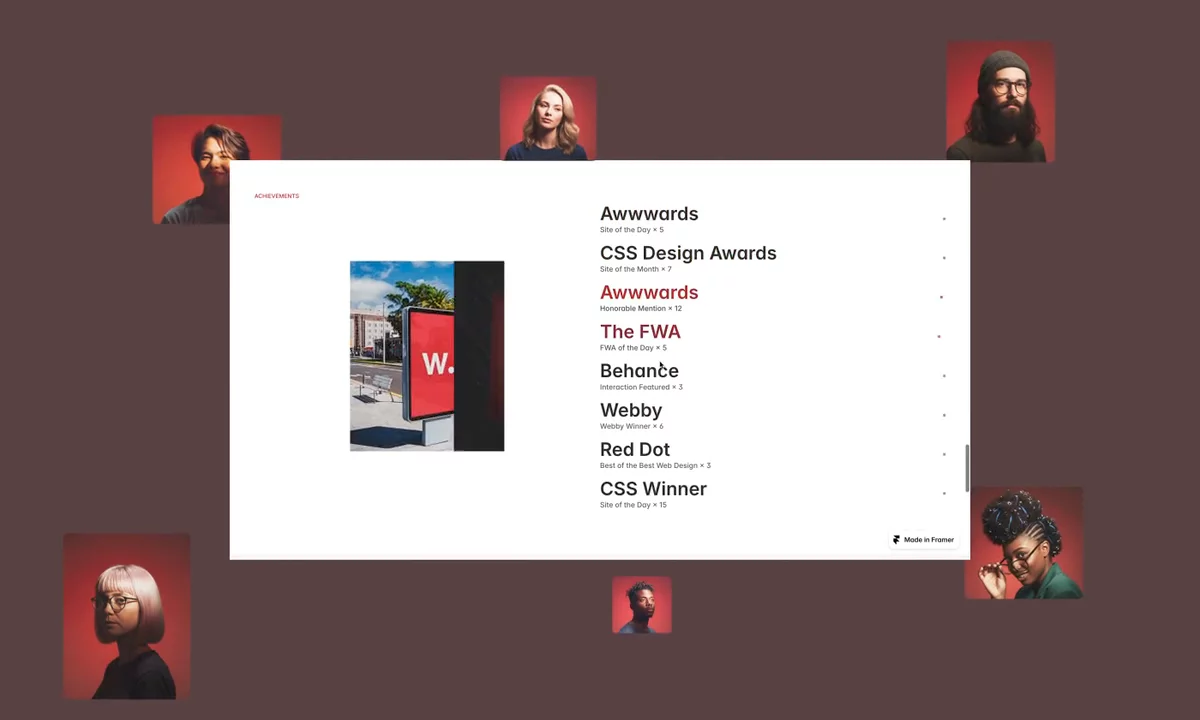Open the Awwwards Site of the Day entry

(649, 214)
